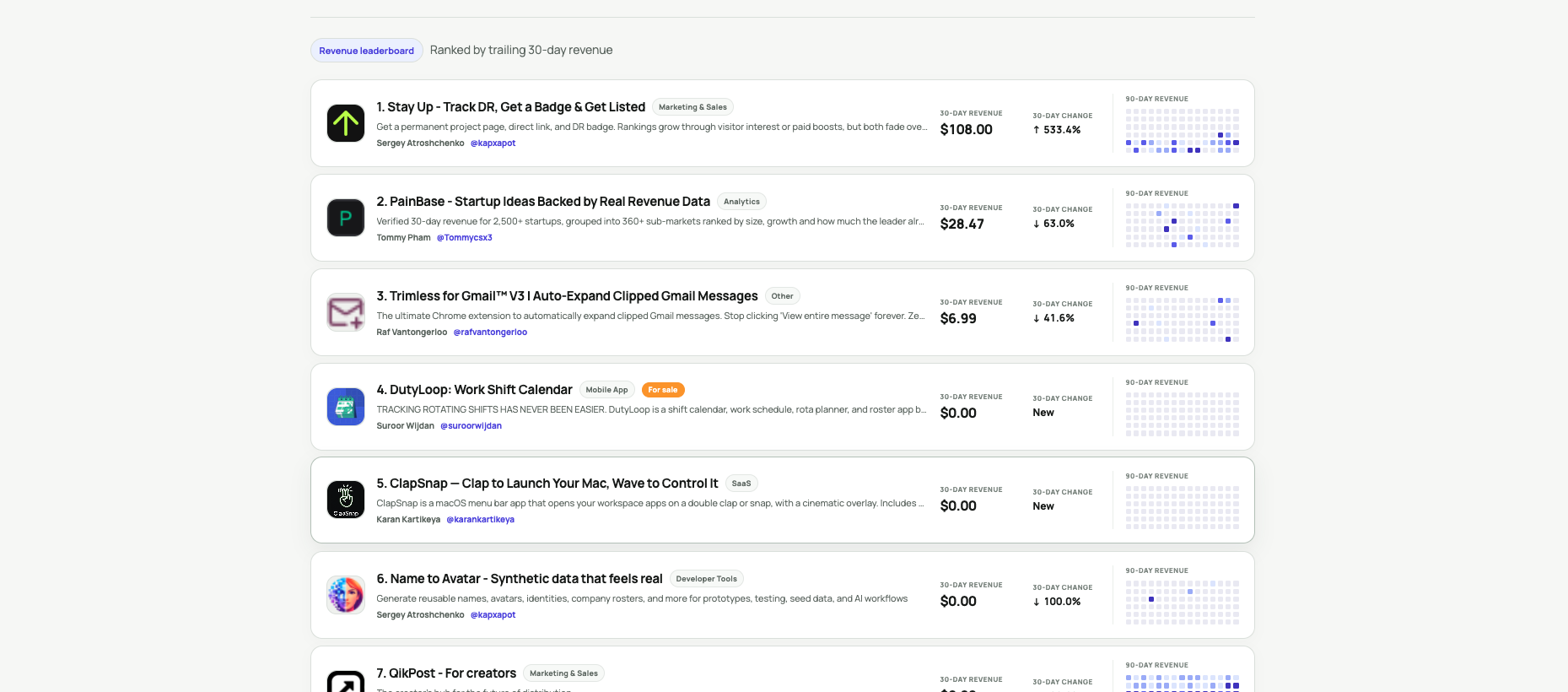1568x692 pixels.
Task: Click DutyLoop 'New' change label
Action: click(1043, 413)
